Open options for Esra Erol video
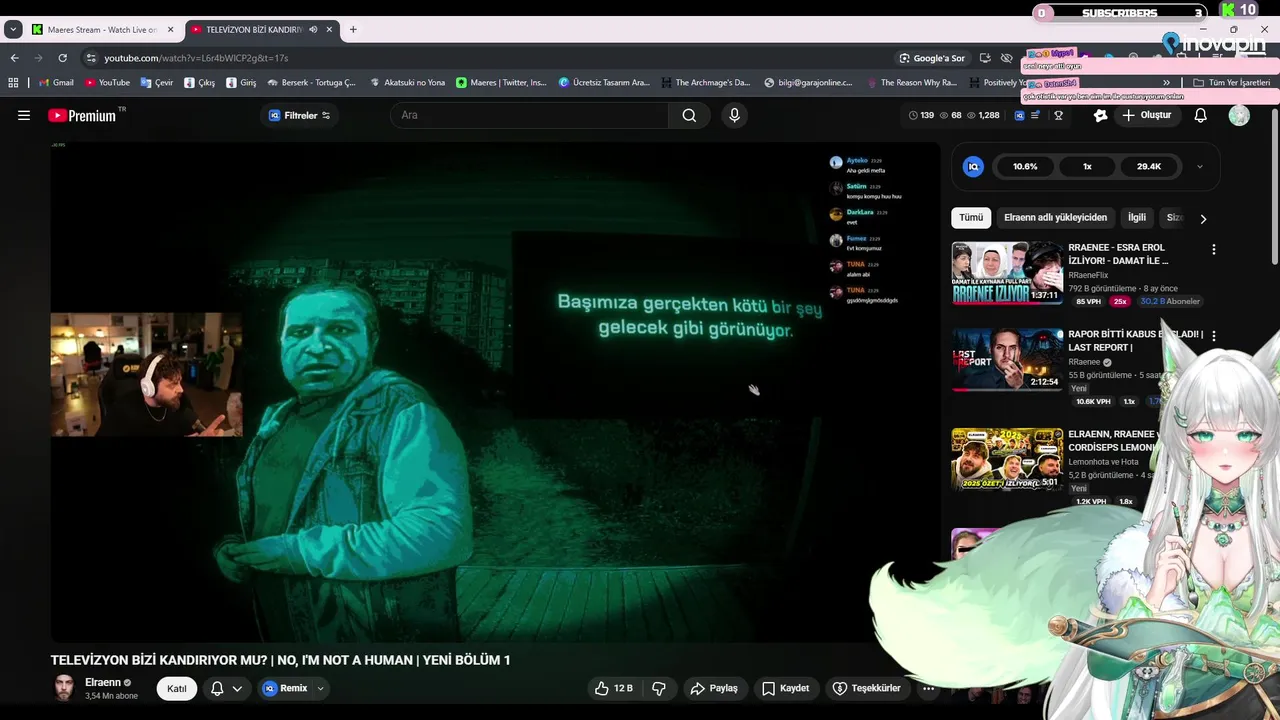This screenshot has height=720, width=1280. (1213, 249)
